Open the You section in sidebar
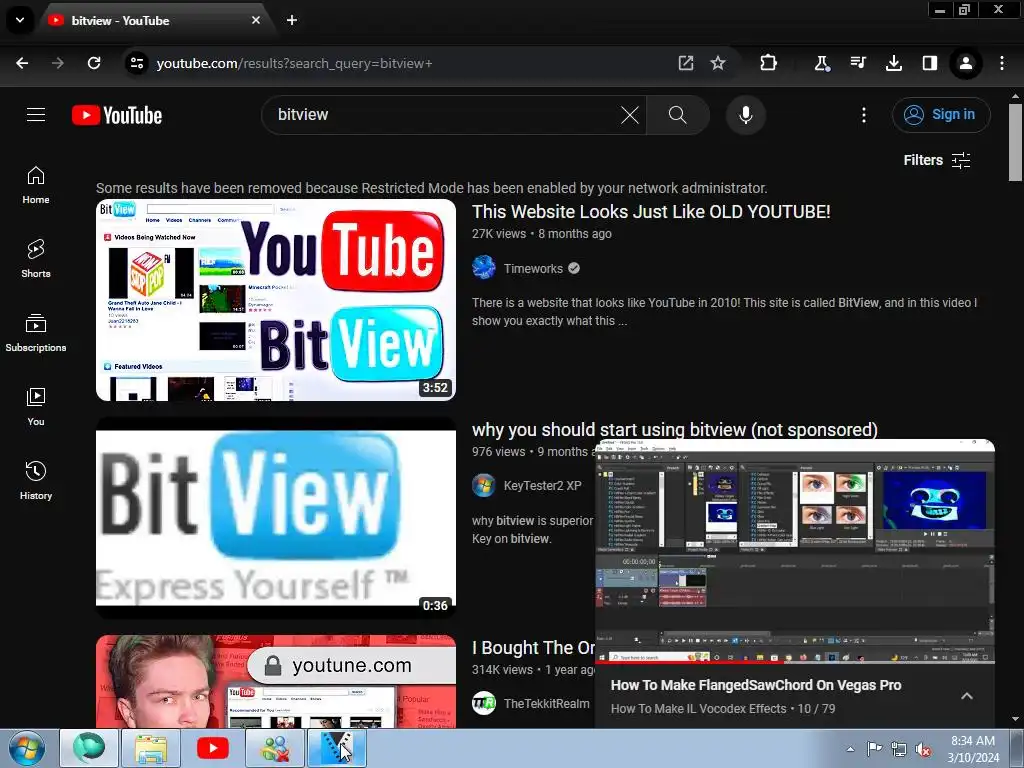The image size is (1024, 768). 36,406
